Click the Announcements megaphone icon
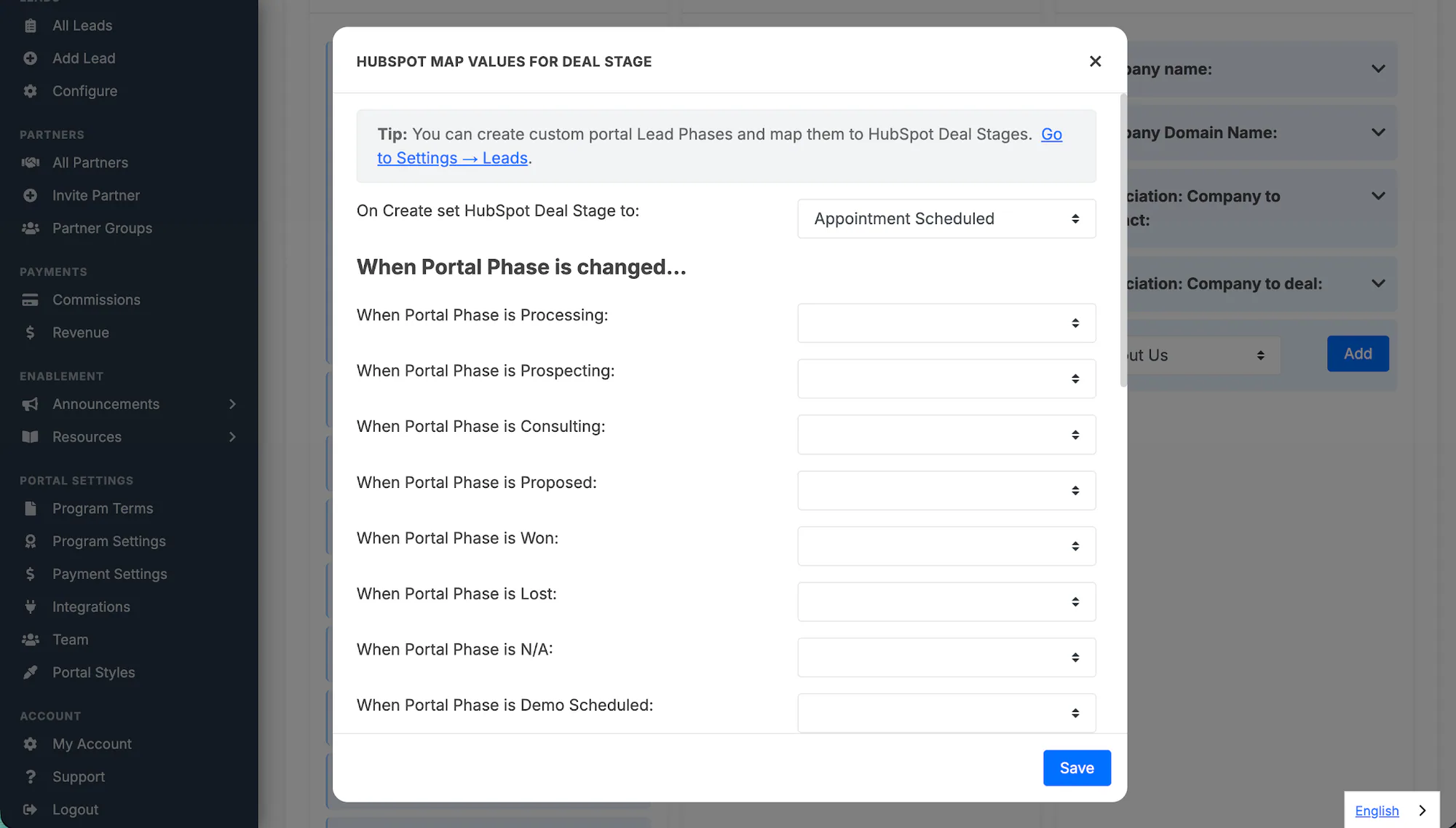 (30, 404)
